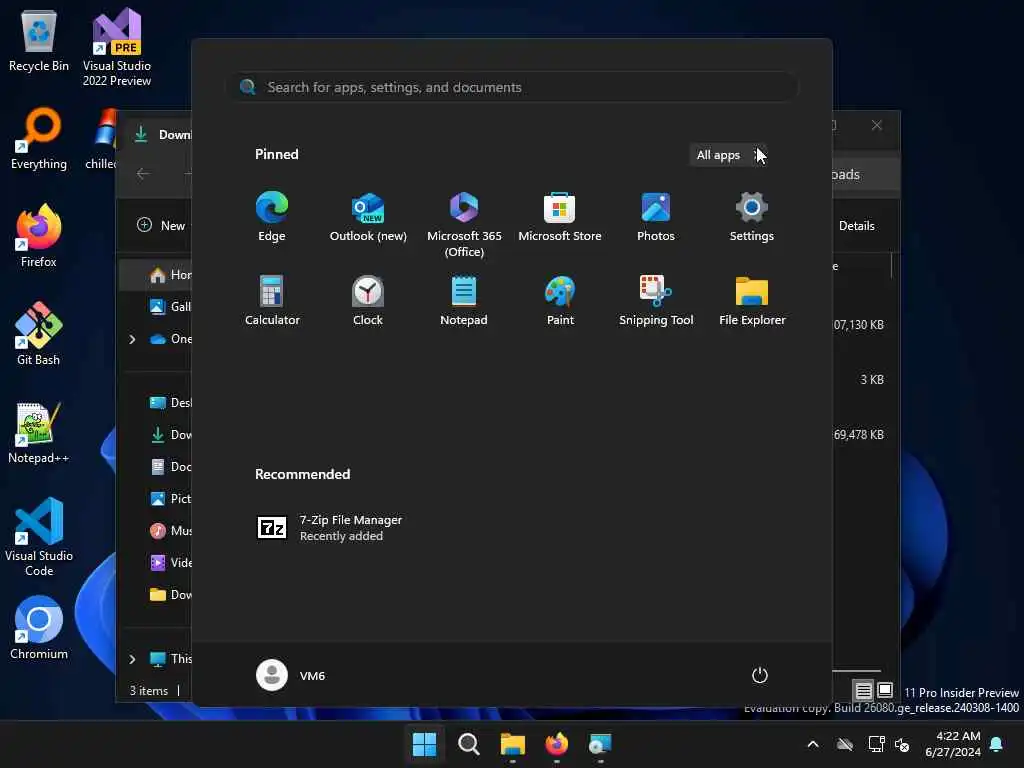Show hidden icons in system tray
The height and width of the screenshot is (768, 1024).
(813, 744)
